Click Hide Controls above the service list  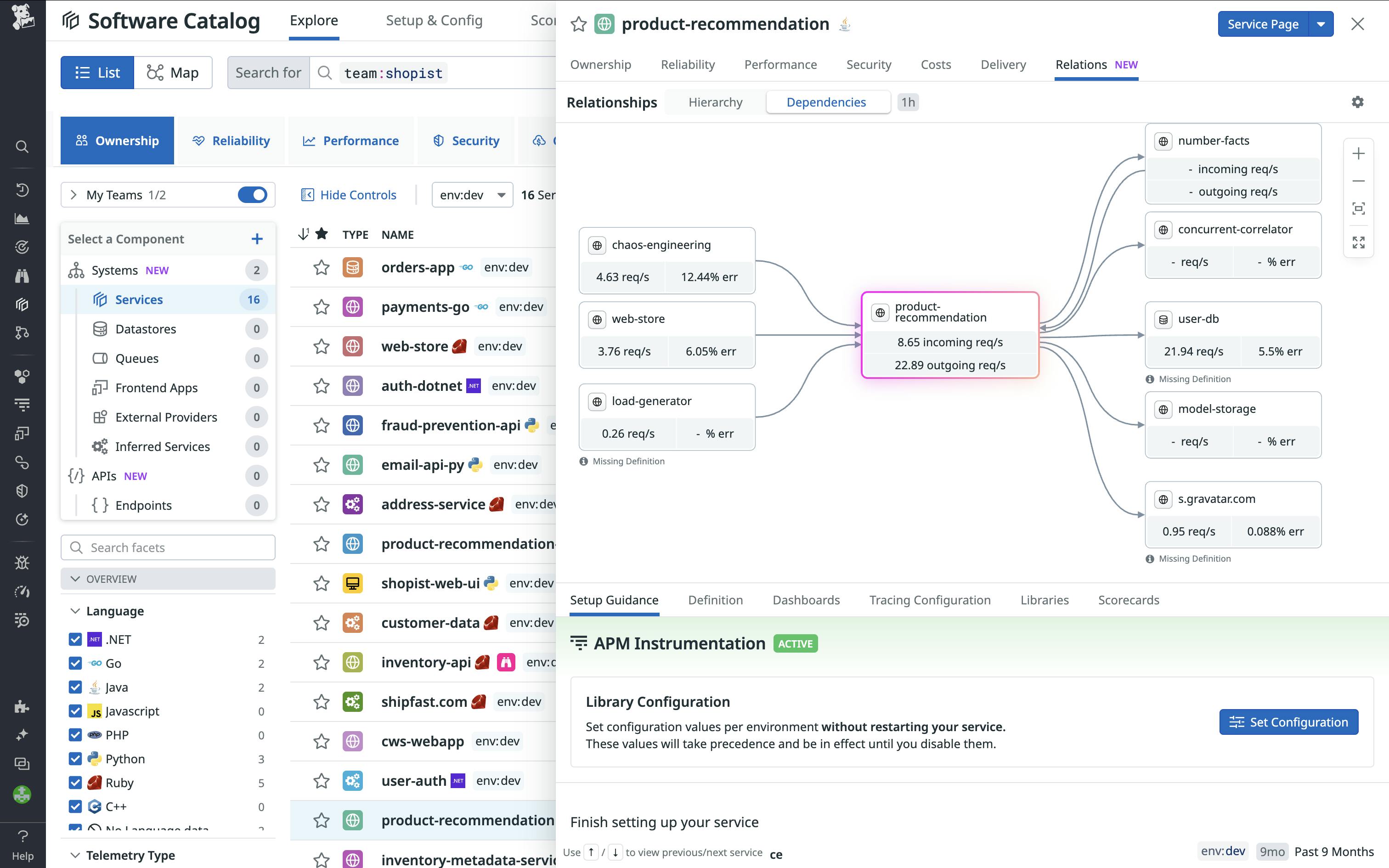click(x=349, y=195)
